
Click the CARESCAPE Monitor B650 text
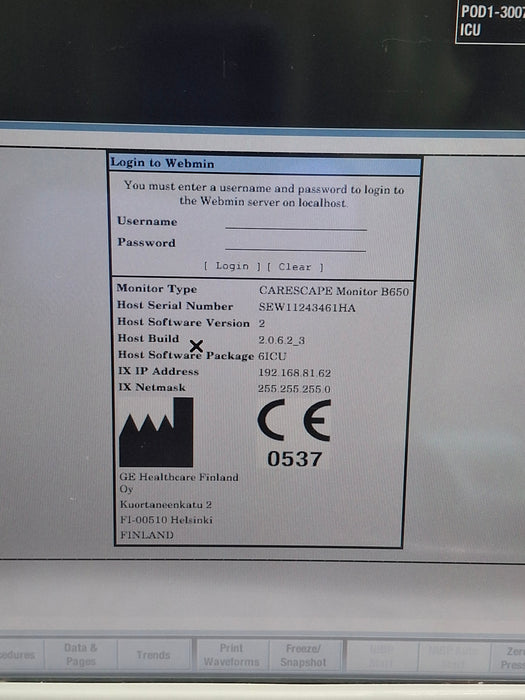[334, 291]
